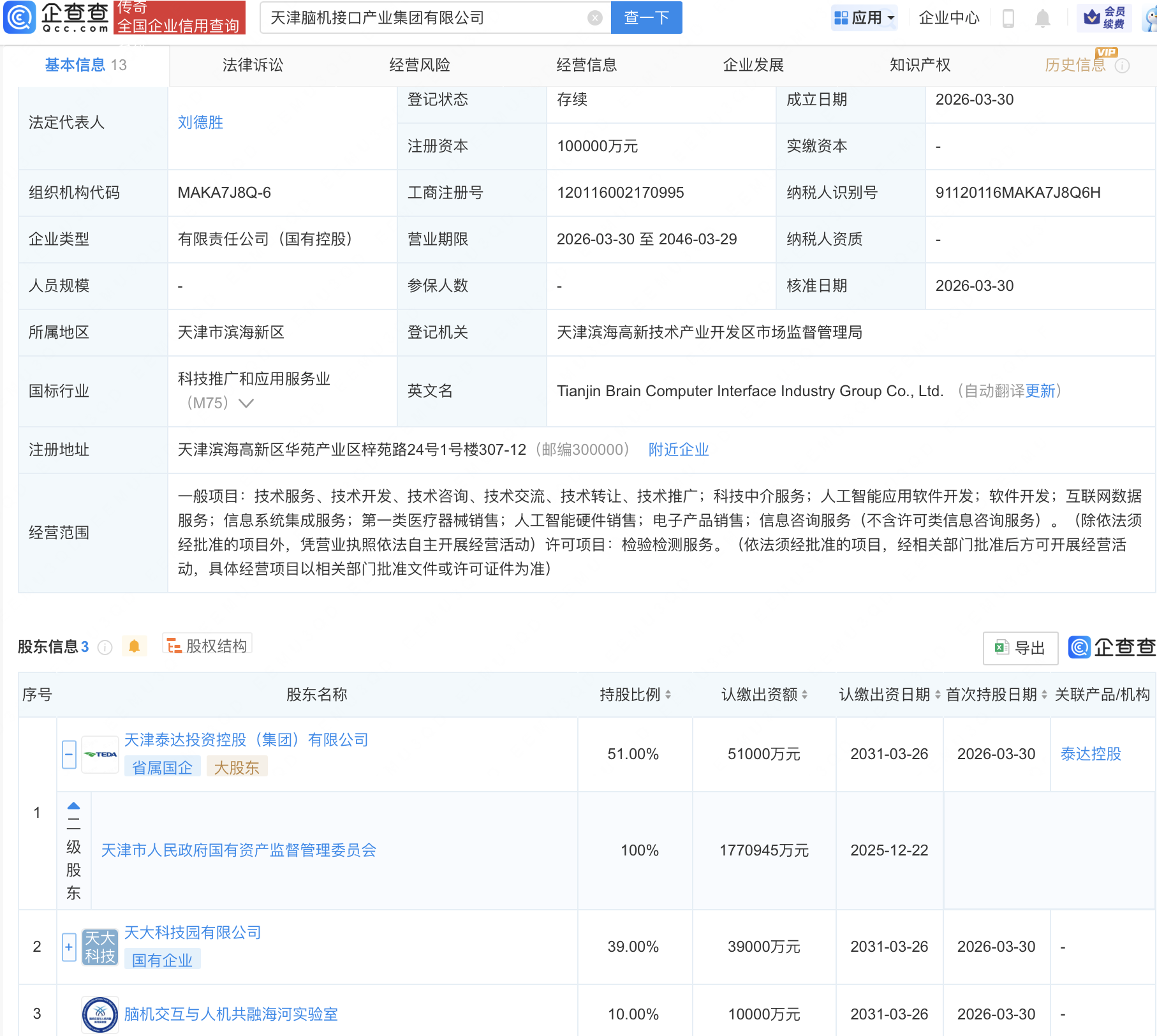Viewport: 1157px width, 1036px height.
Task: Export shareholder list via the Excel 导出 icon
Action: coord(1019,647)
